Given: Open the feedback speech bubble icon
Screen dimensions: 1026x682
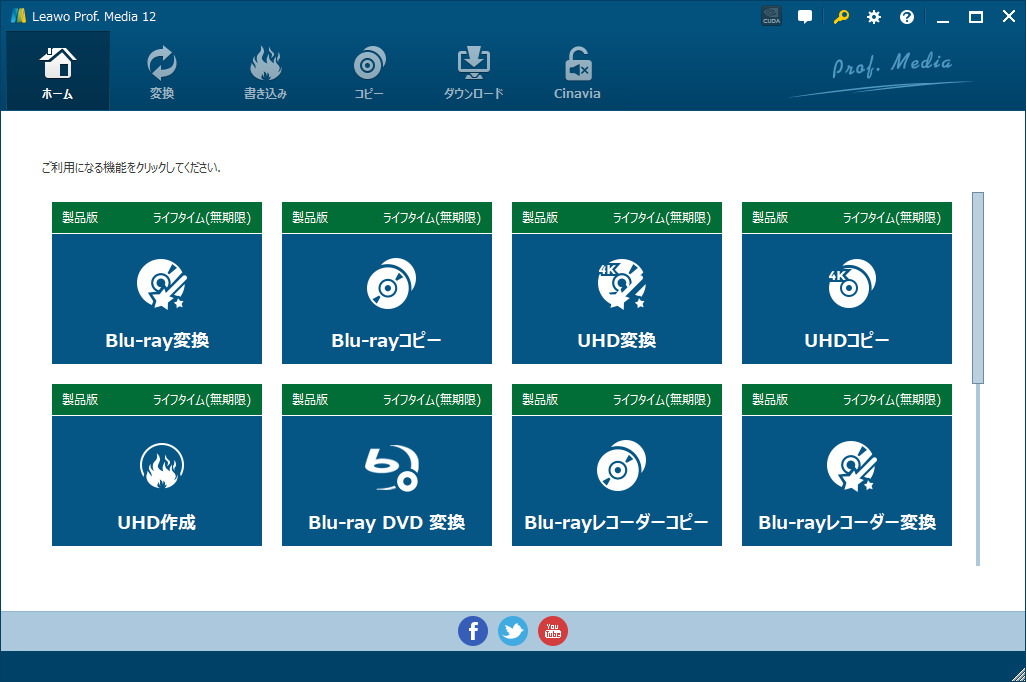Looking at the screenshot, I should click(805, 17).
